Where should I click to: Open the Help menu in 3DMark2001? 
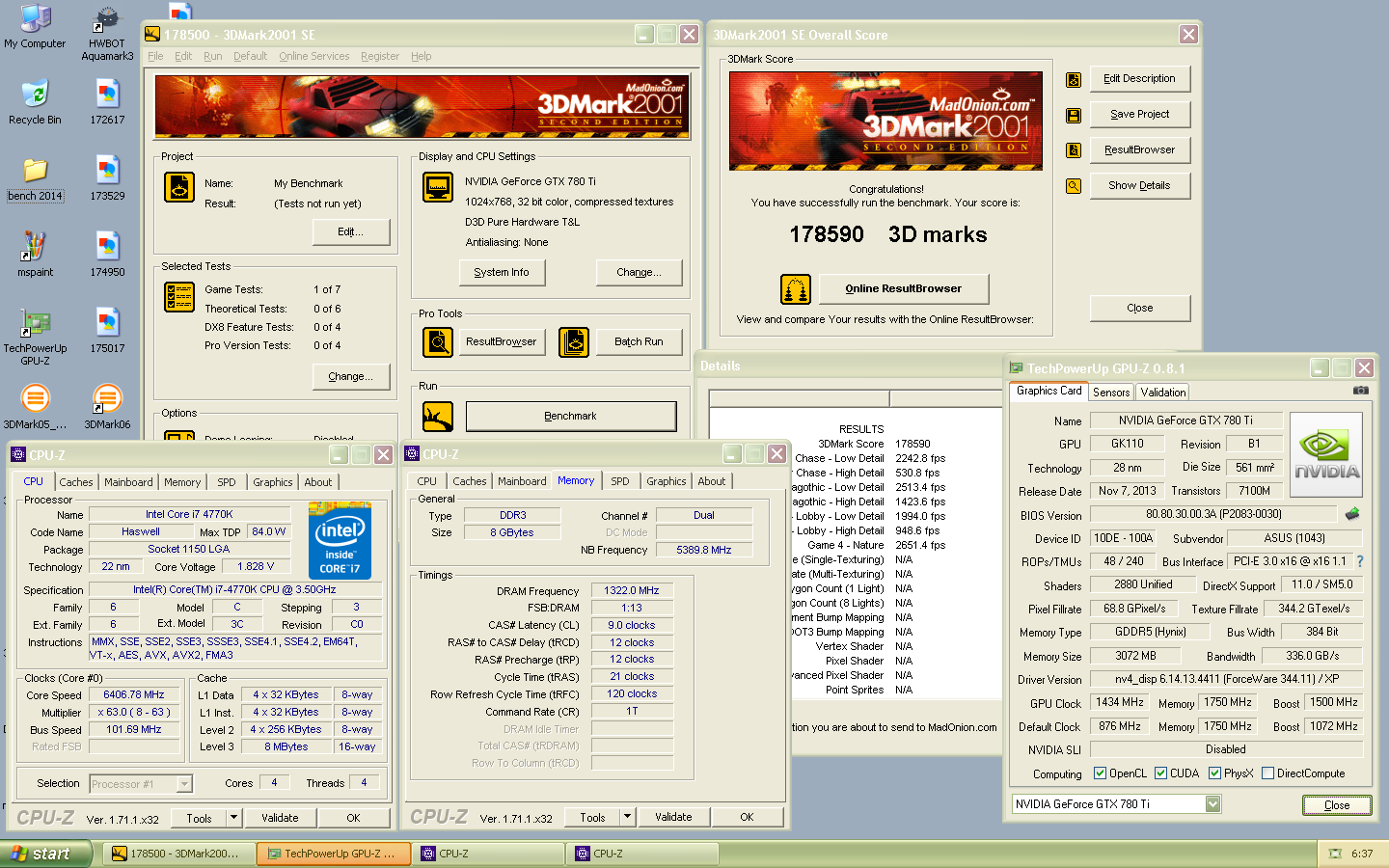click(x=422, y=56)
